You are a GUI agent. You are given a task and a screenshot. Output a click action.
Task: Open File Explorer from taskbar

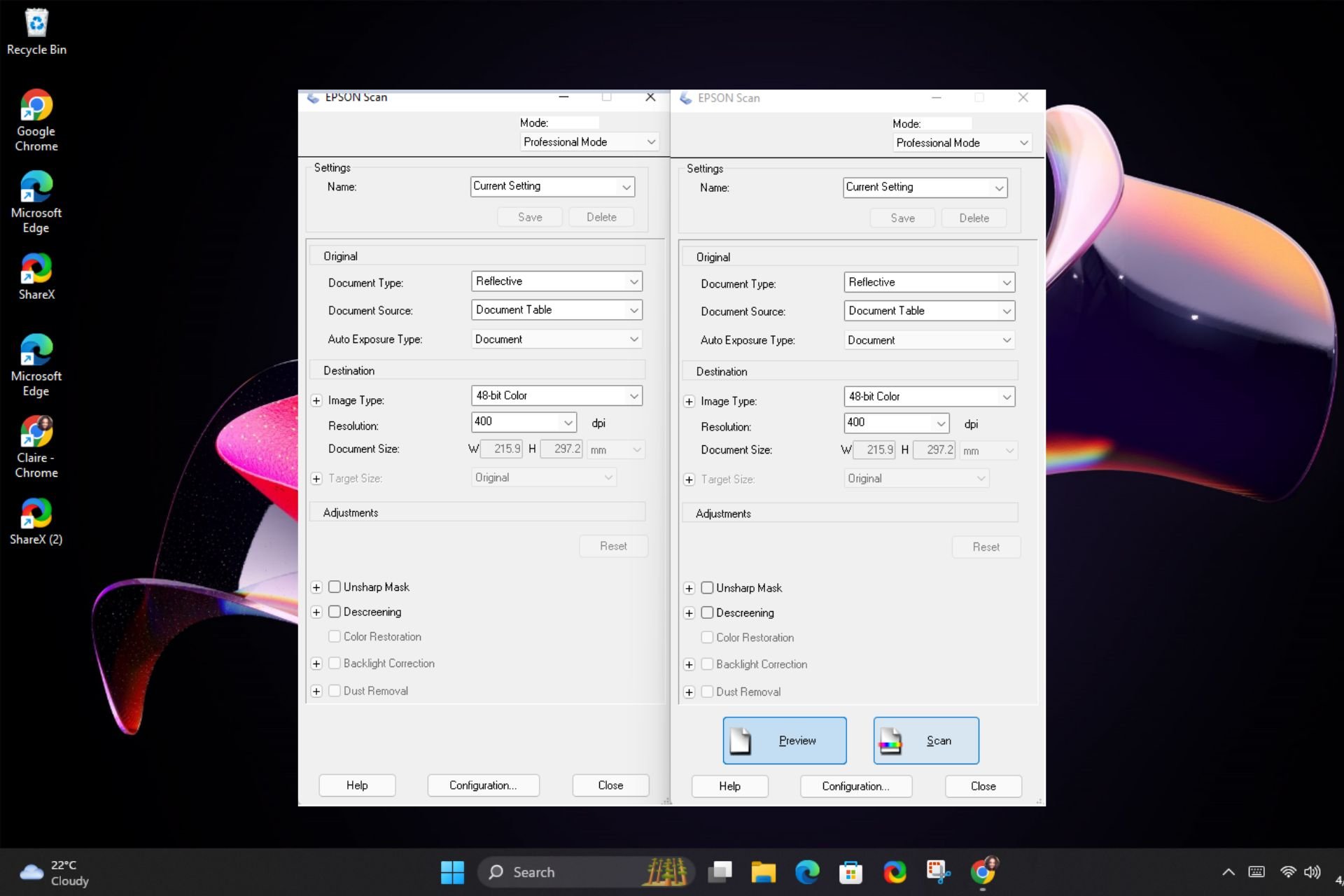pos(763,872)
